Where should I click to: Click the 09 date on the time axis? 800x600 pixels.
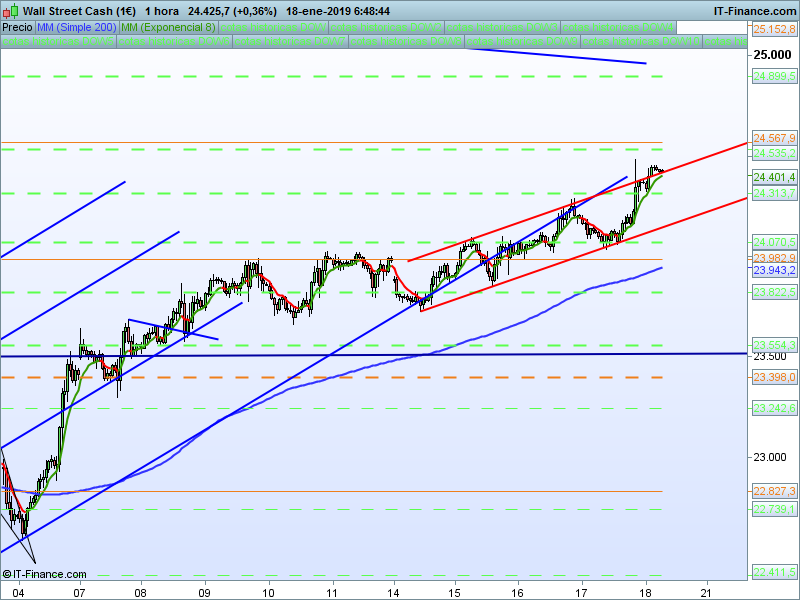click(x=205, y=593)
